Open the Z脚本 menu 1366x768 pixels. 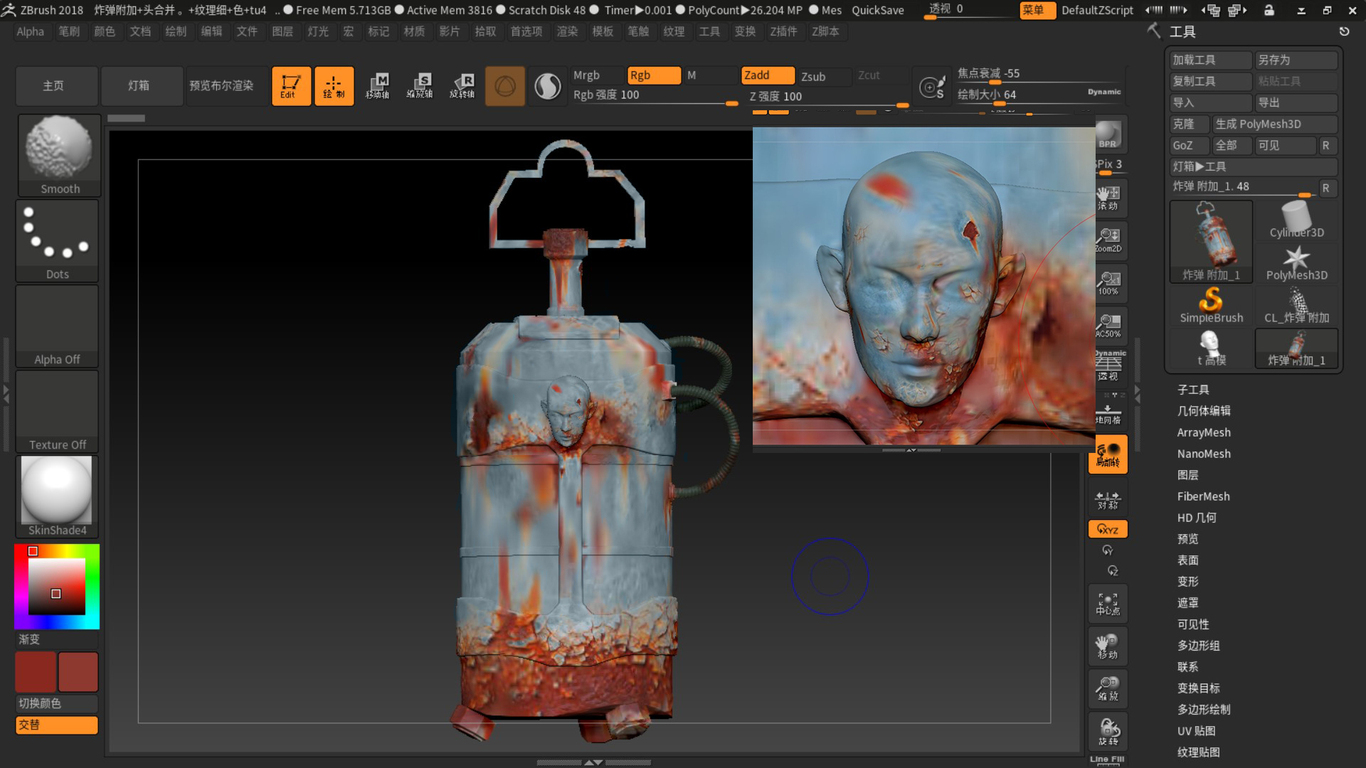point(826,32)
